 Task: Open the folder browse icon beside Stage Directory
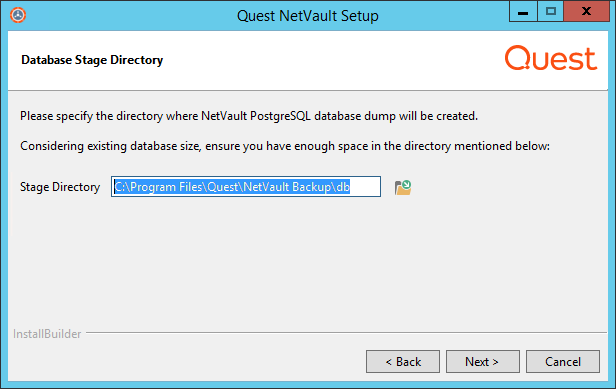[403, 187]
